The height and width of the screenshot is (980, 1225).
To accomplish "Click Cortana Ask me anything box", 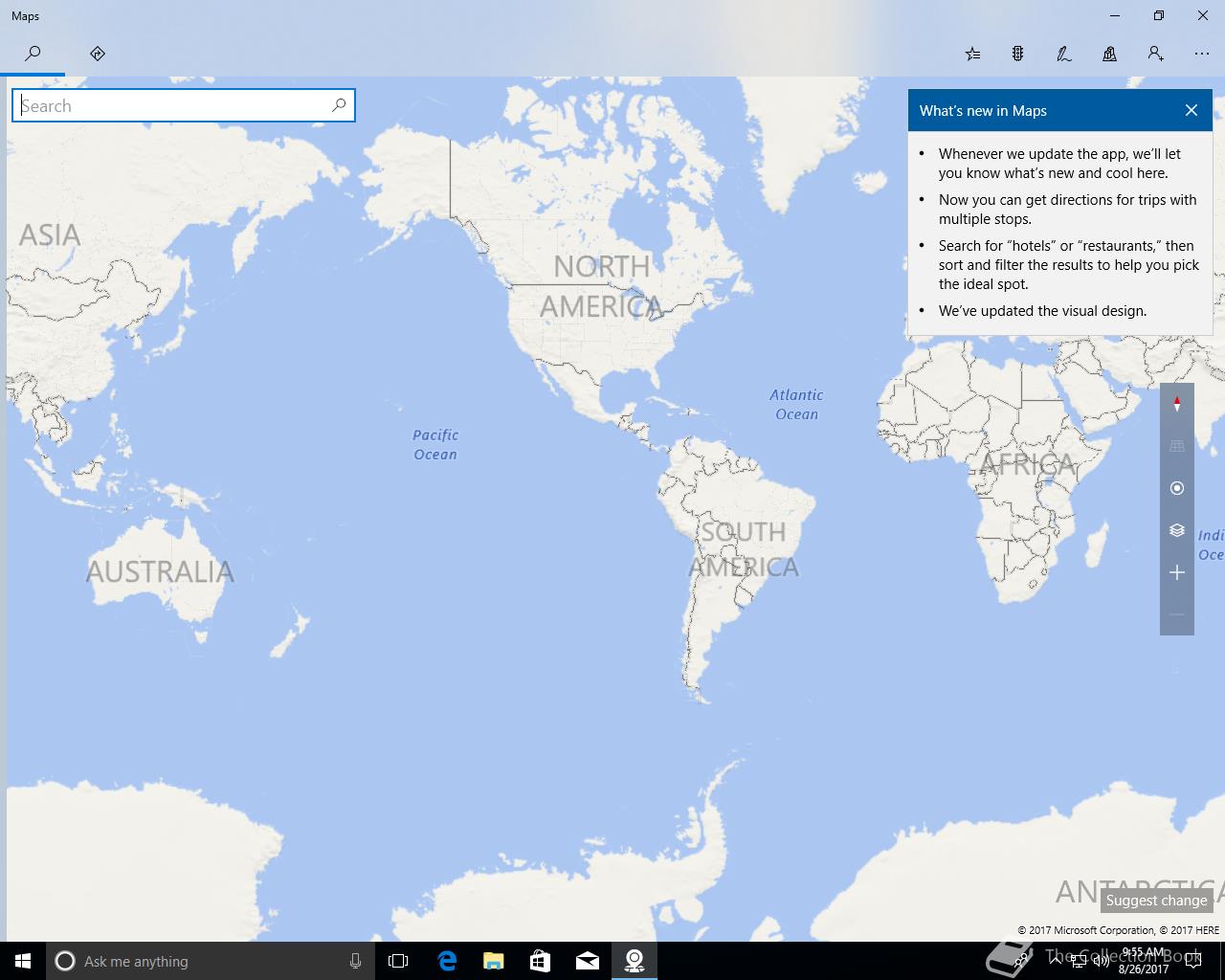I will coord(211,961).
